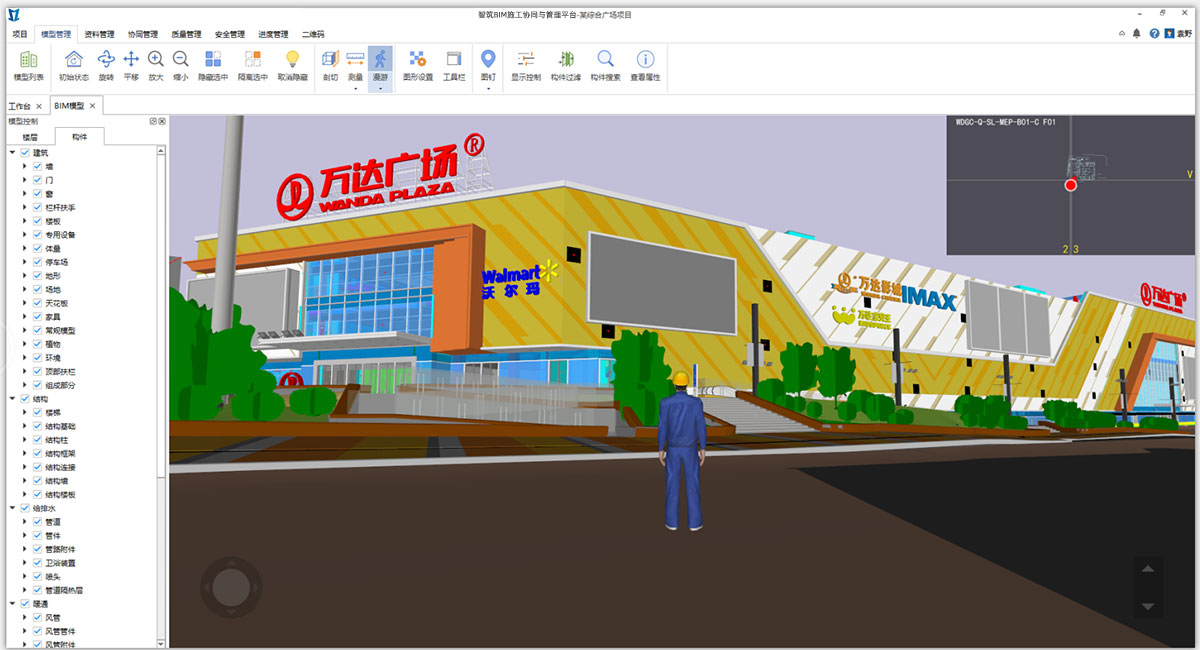This screenshot has width=1200, height=650.
Task: Collapse the 结构 tree node
Action: click(12, 399)
